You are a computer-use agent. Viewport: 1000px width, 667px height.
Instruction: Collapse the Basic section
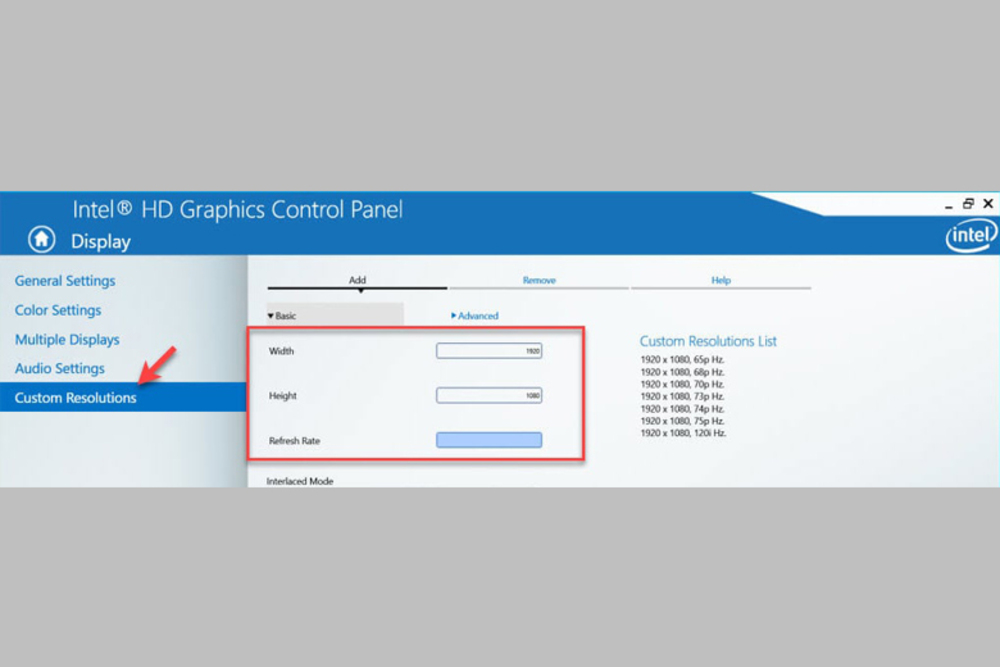coord(283,316)
